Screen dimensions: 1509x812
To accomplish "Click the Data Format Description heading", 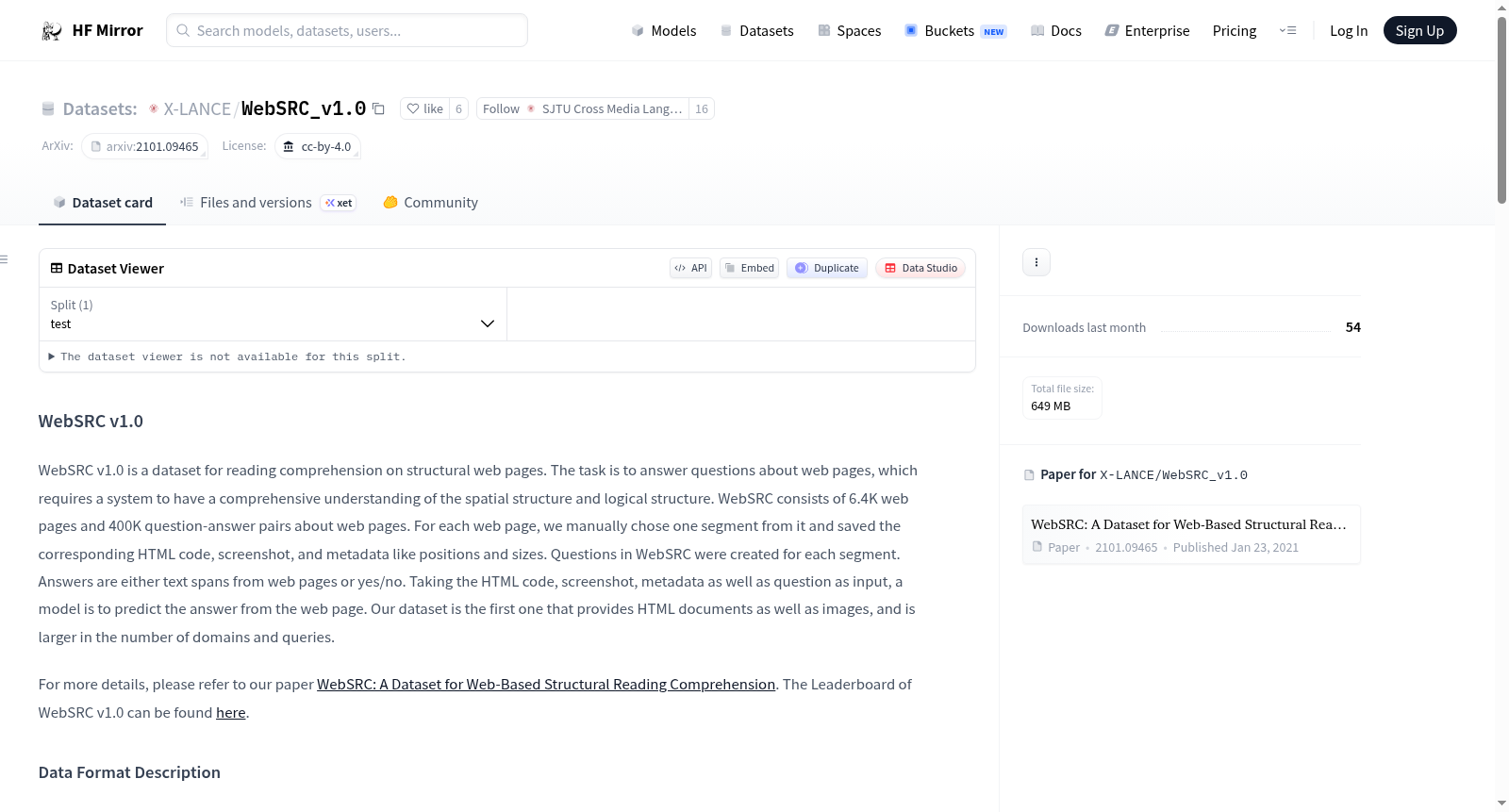I will (129, 772).
